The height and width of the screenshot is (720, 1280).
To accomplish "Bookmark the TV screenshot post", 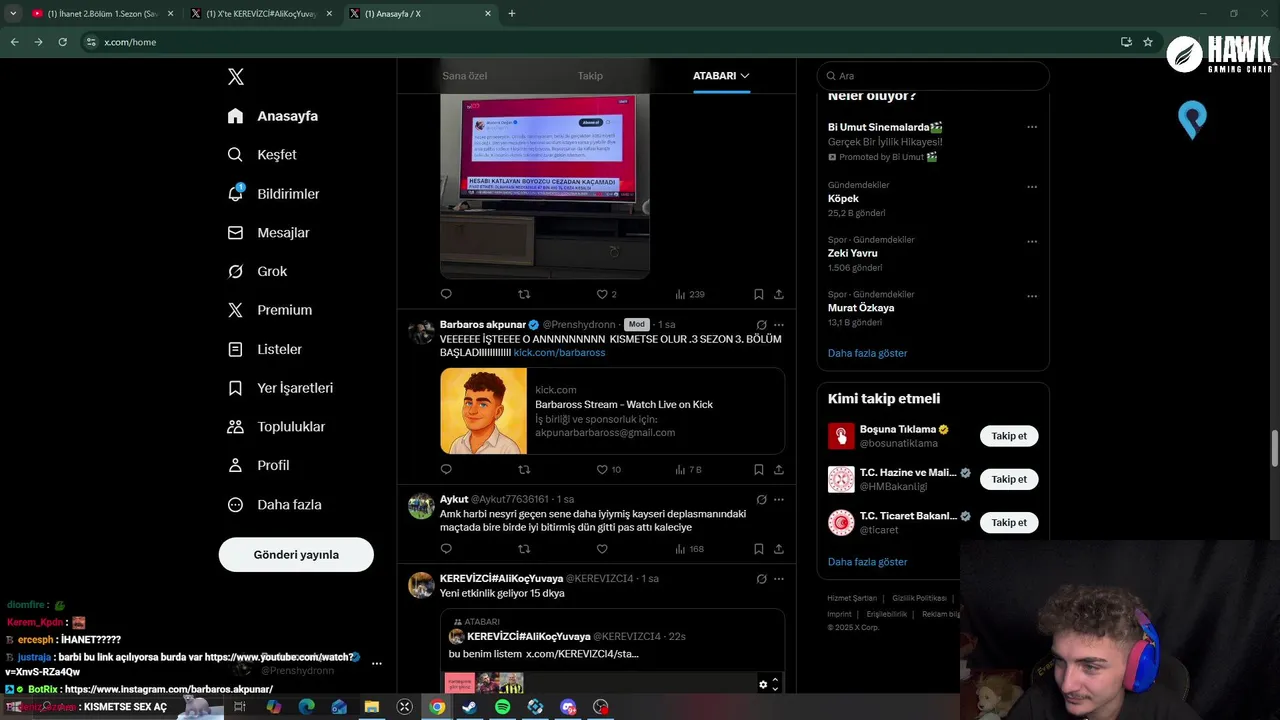I will click(x=758, y=294).
